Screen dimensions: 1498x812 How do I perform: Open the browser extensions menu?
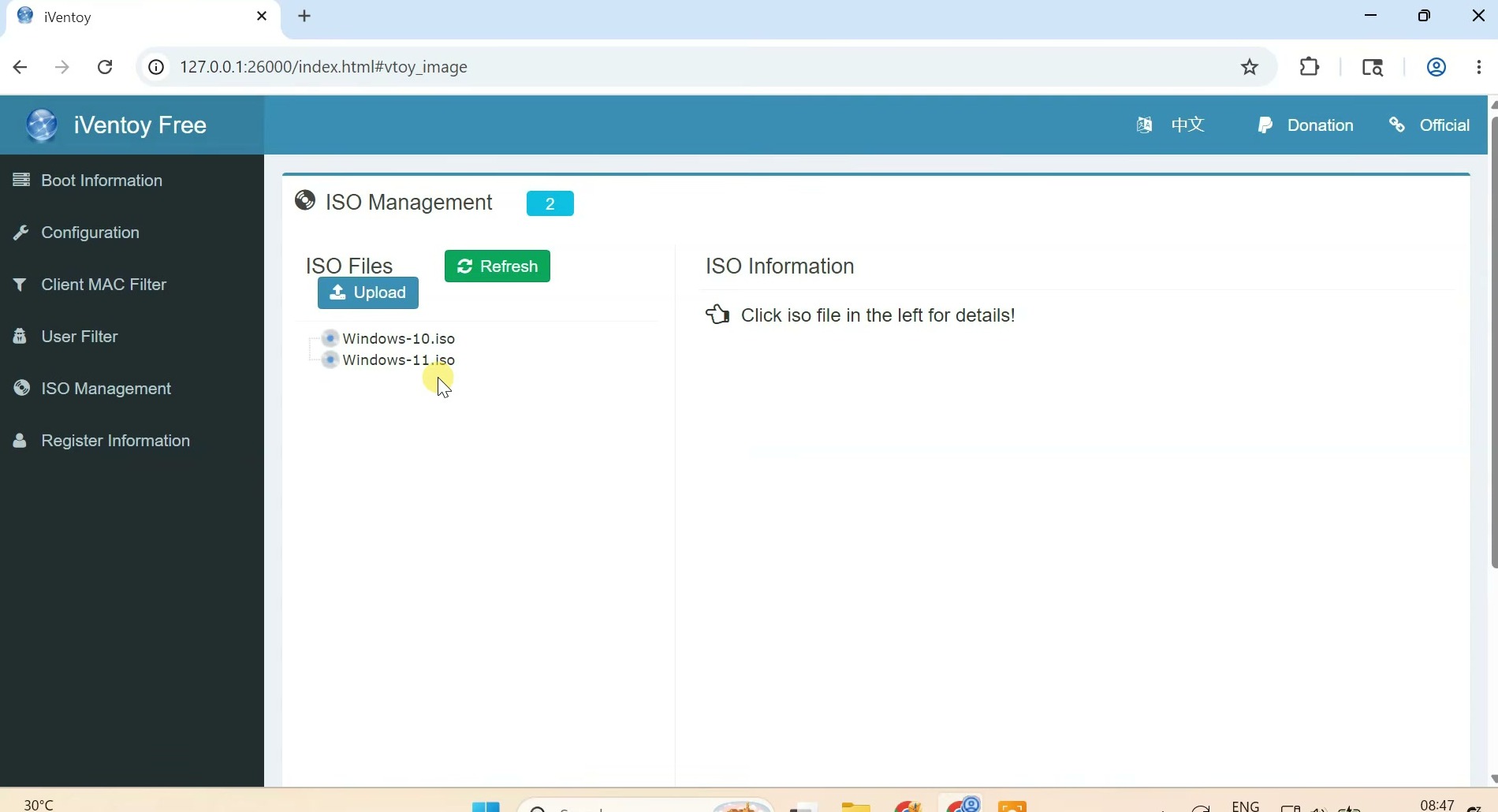1310,67
